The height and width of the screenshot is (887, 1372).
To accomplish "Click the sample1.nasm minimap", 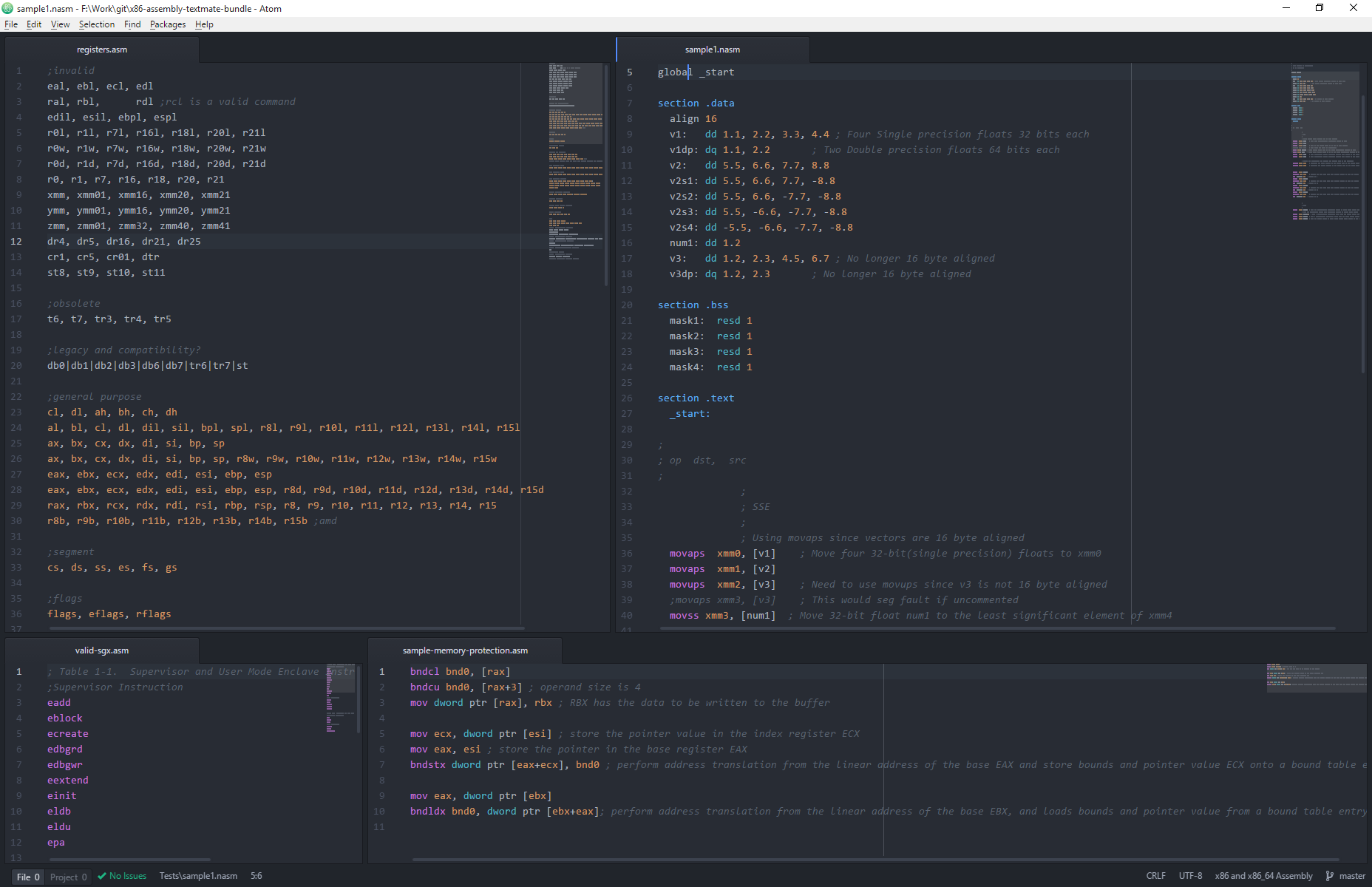I will (x=1325, y=142).
